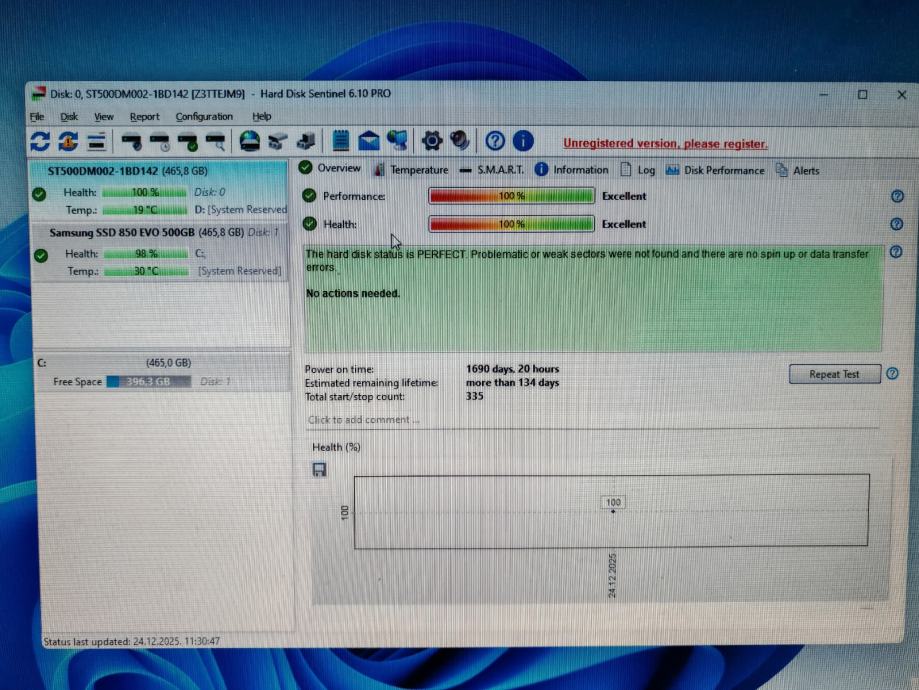The image size is (919, 690).
Task: Switch to the Information tab
Action: click(x=571, y=170)
